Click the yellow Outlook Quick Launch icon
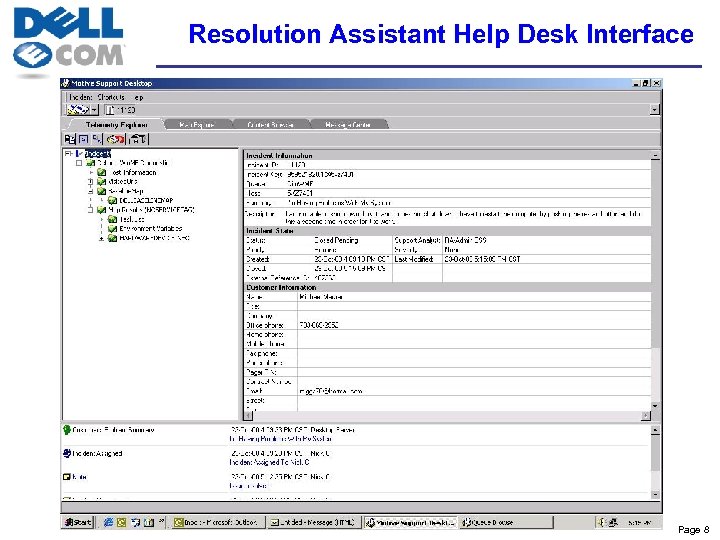The image size is (720, 540). [x=122, y=522]
